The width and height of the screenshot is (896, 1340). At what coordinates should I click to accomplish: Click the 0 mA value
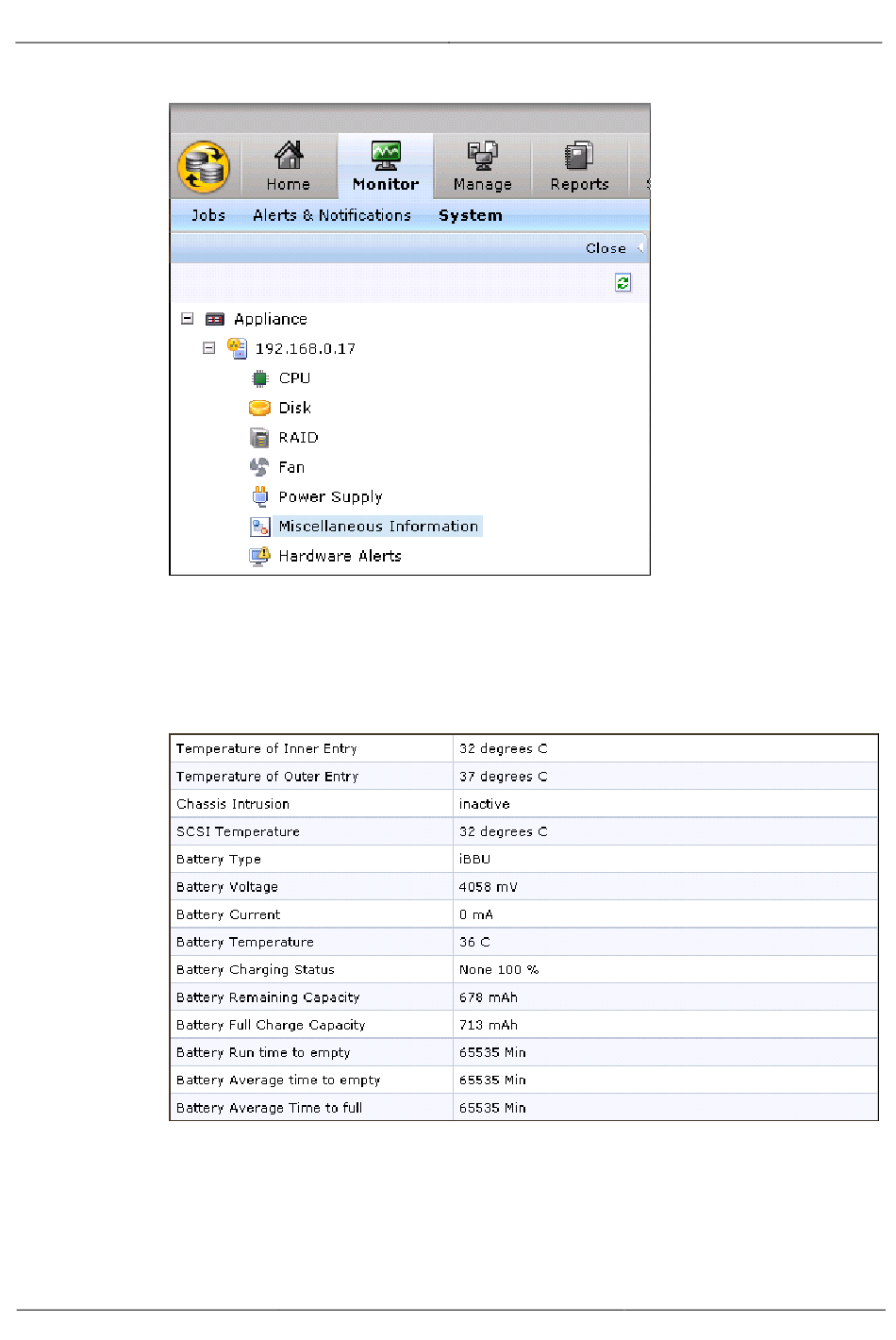coord(475,914)
